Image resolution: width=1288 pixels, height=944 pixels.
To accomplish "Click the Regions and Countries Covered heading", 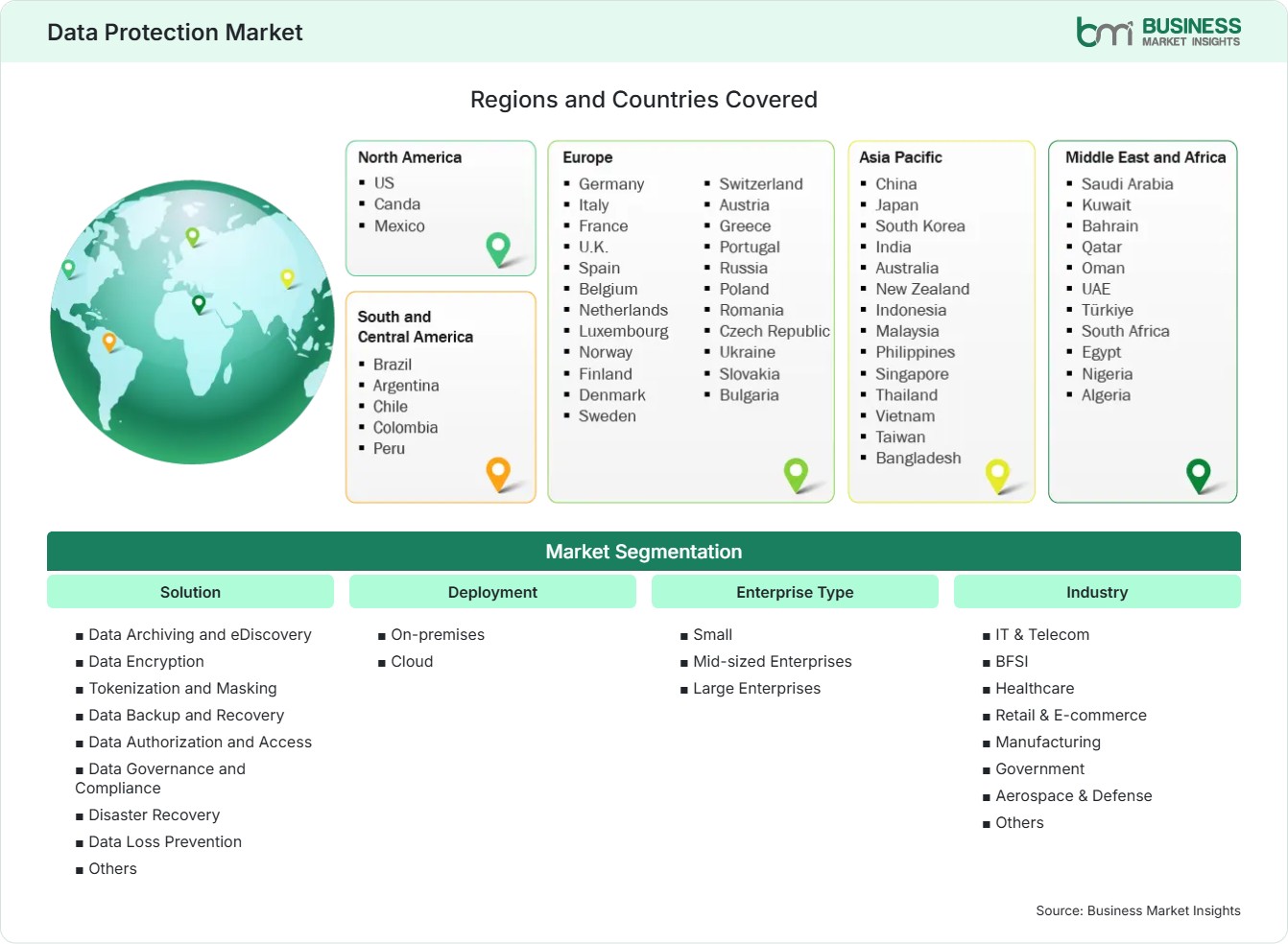I will (644, 100).
